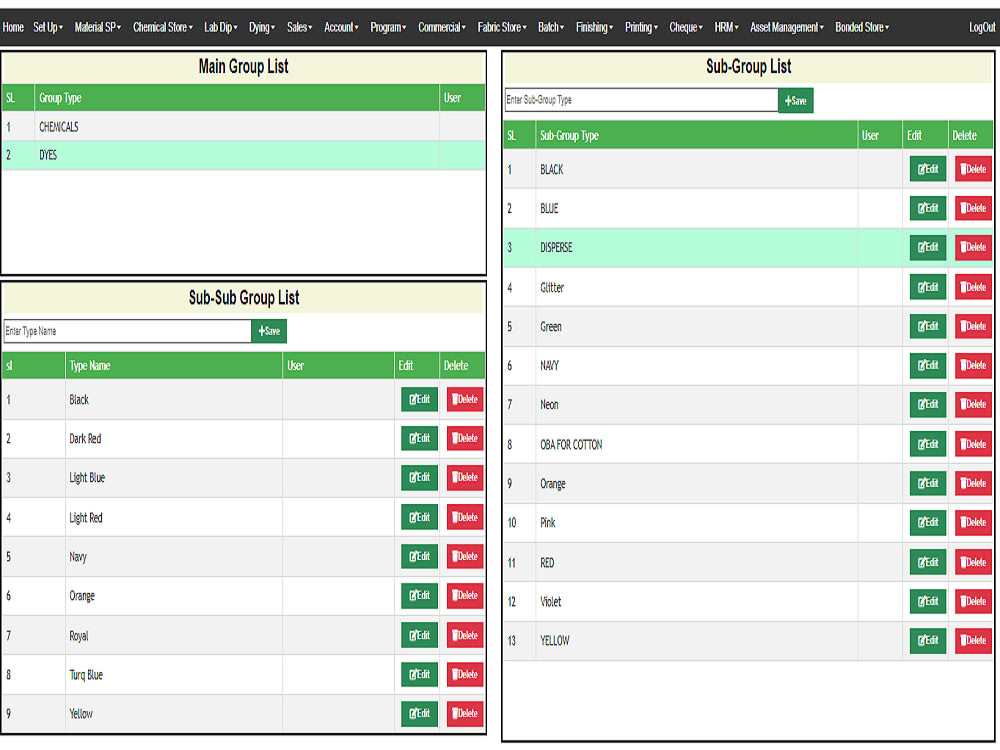Edit the Green sub-group
The height and width of the screenshot is (750, 1000).
pyautogui.click(x=928, y=326)
